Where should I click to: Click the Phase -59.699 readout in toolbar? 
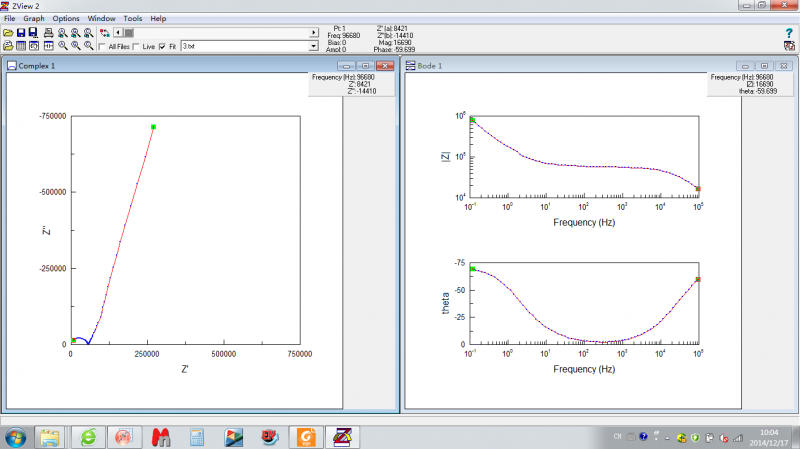point(394,49)
